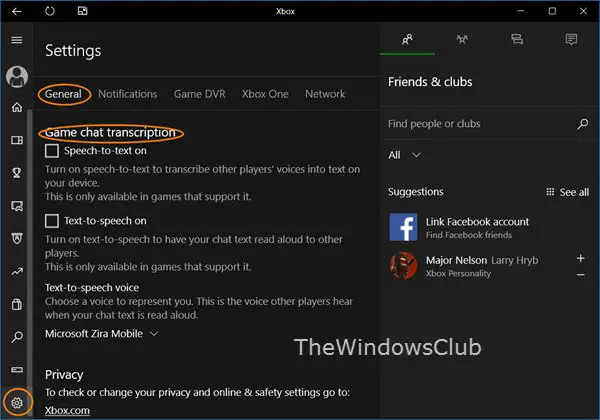Open Microsoft Zira Mobile voice dropdown

point(102,334)
